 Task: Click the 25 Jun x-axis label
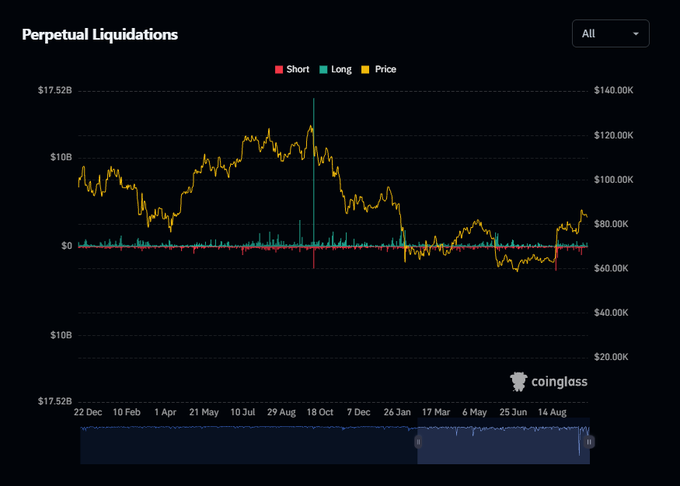click(513, 412)
